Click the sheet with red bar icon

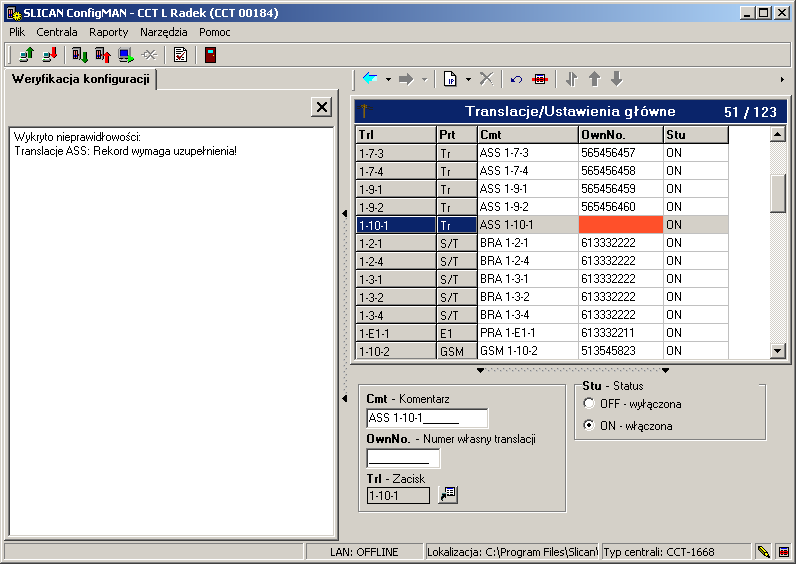[x=540, y=79]
